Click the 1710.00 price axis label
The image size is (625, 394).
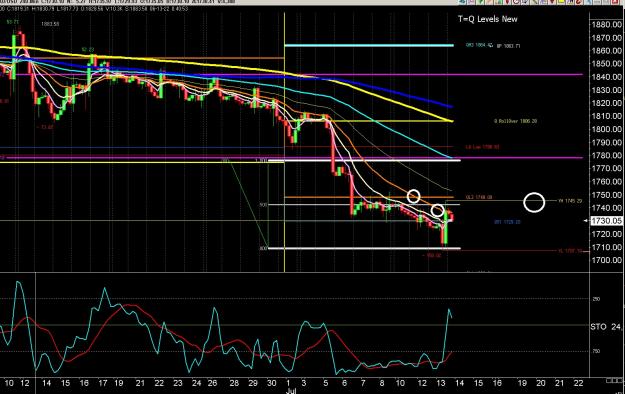tap(607, 247)
